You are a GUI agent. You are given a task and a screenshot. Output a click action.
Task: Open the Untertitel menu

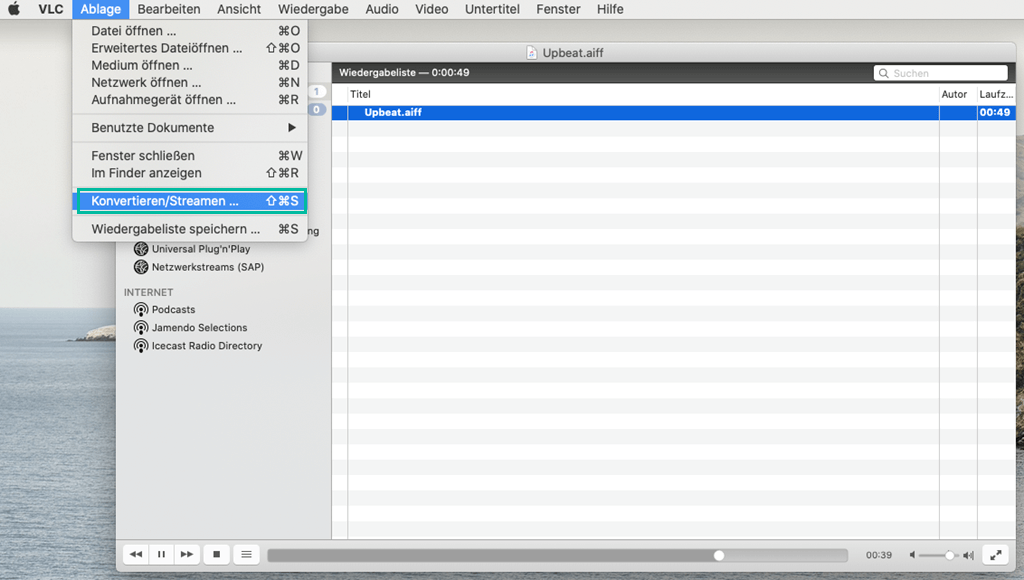pyautogui.click(x=492, y=9)
